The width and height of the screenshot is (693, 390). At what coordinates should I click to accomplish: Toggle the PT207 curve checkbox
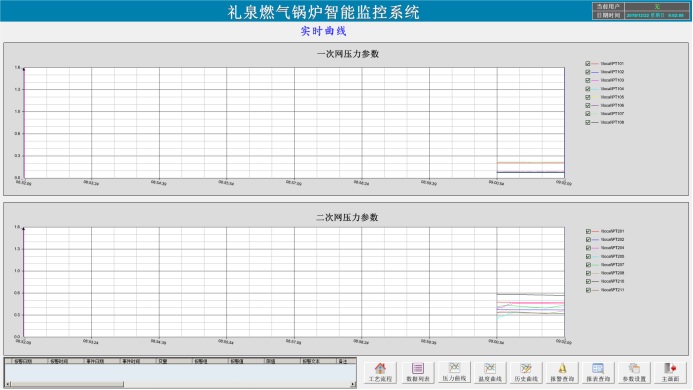(588, 265)
